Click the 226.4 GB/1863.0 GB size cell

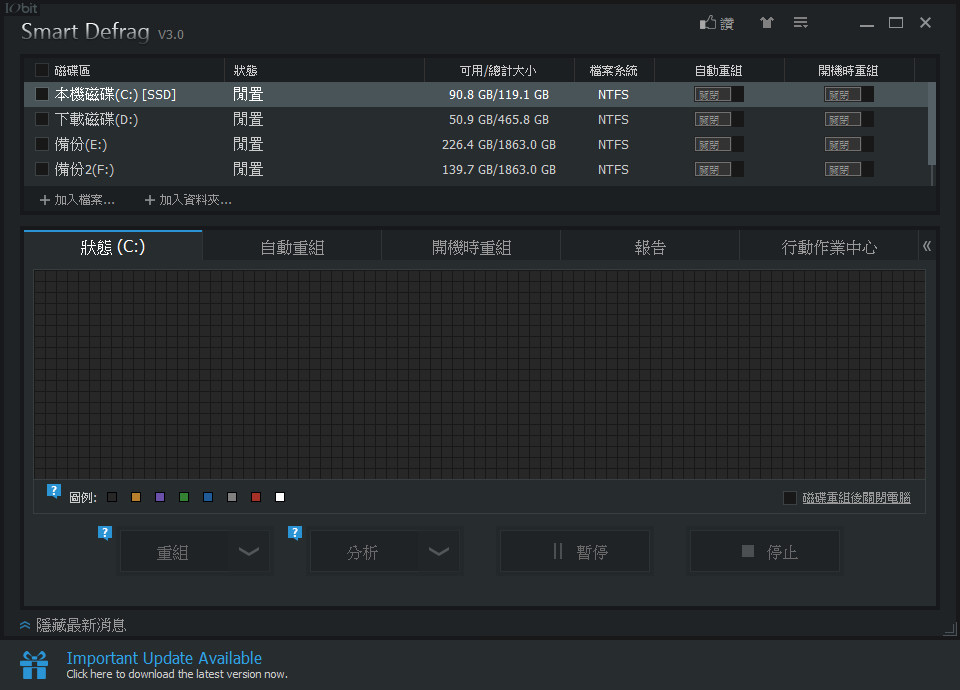tap(499, 144)
